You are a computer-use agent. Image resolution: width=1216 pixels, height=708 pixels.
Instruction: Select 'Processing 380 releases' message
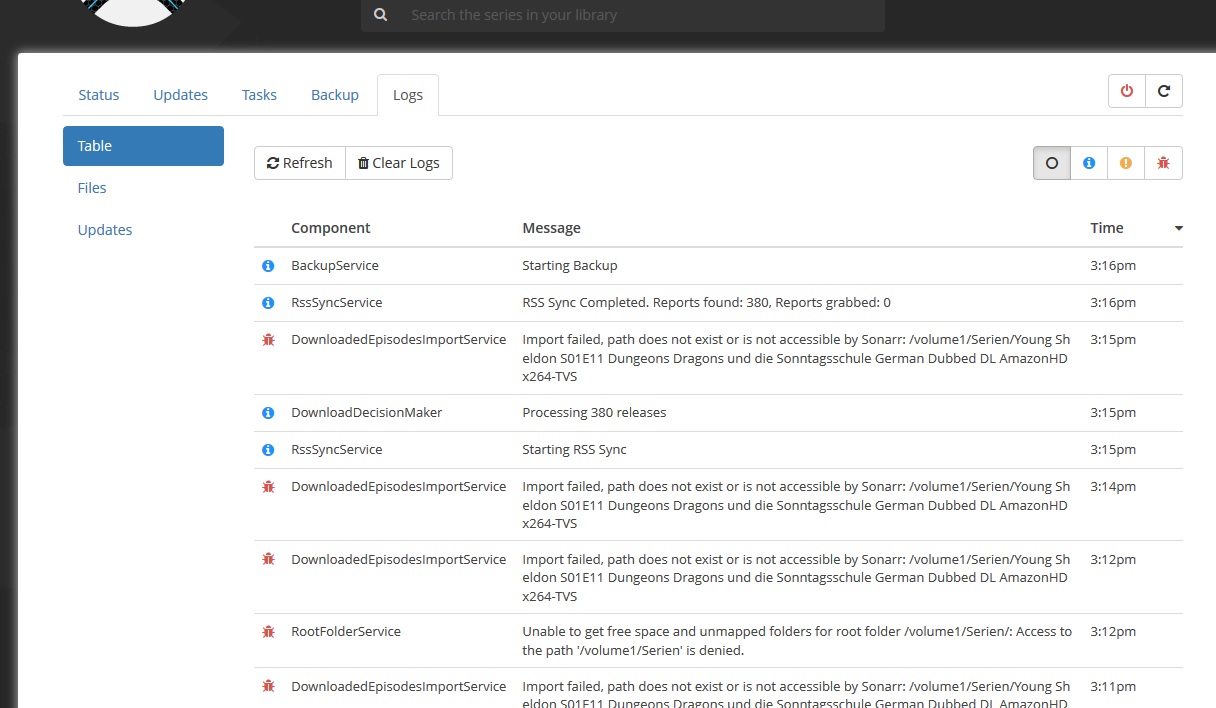pos(594,413)
